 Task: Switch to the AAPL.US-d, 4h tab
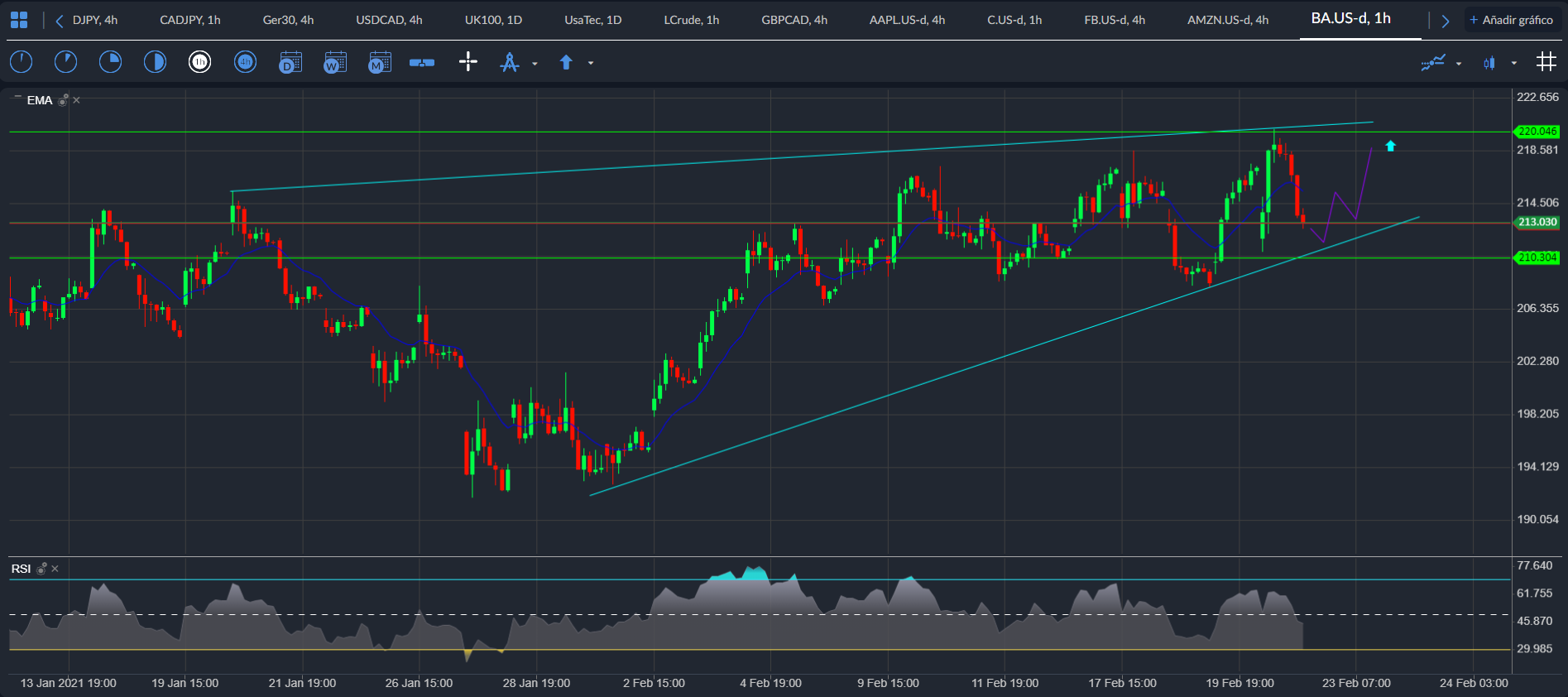pyautogui.click(x=907, y=20)
